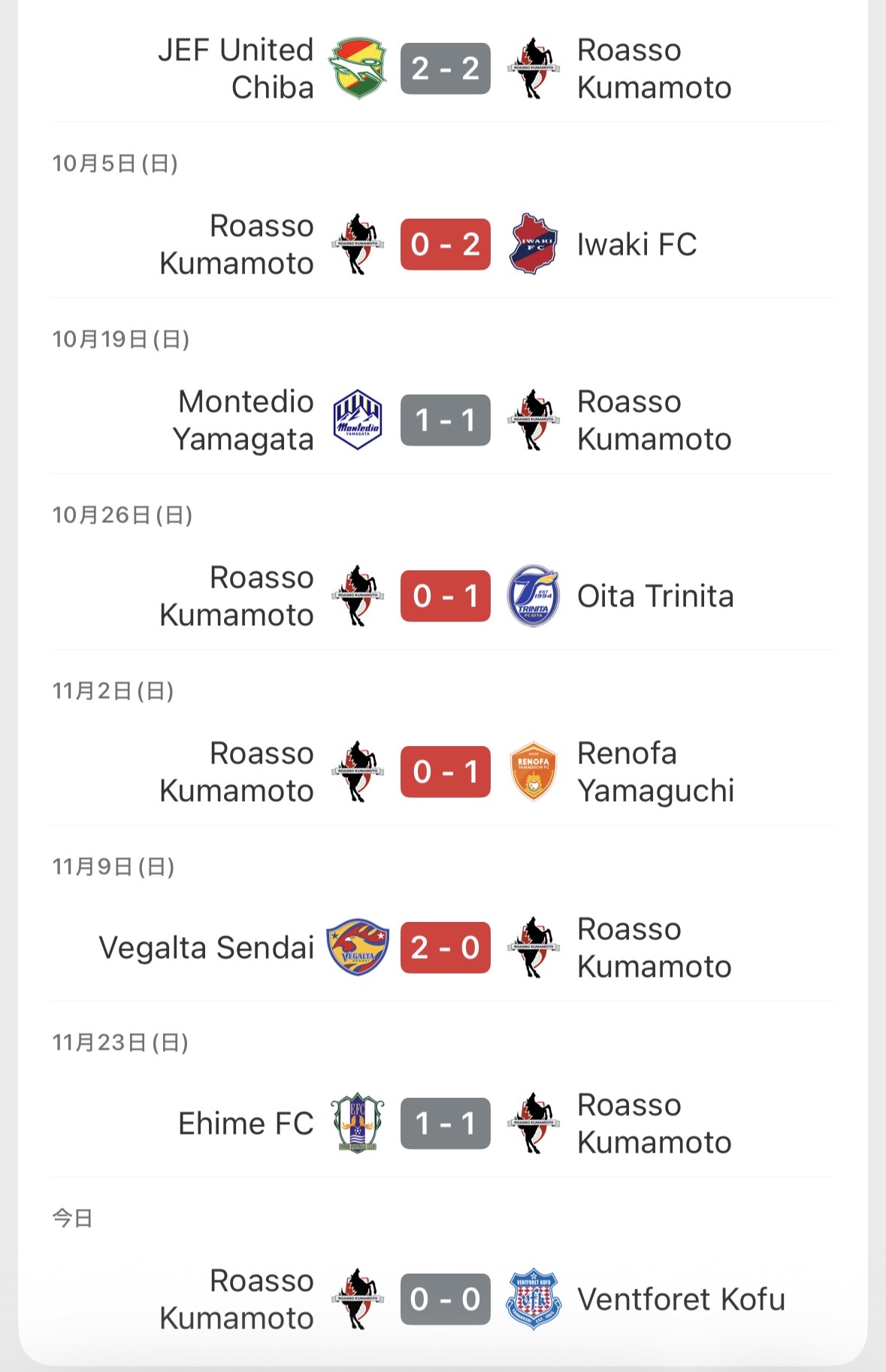Select the Ventforet Kofu team name
The image size is (886, 1372).
pos(681,1299)
